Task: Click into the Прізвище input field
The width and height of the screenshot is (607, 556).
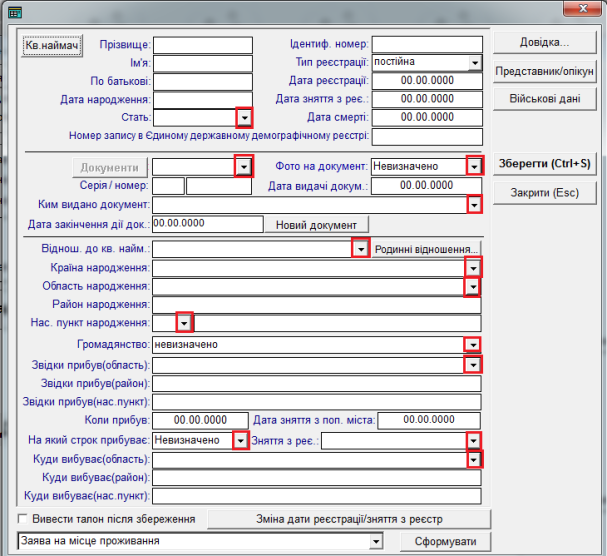Action: 203,45
